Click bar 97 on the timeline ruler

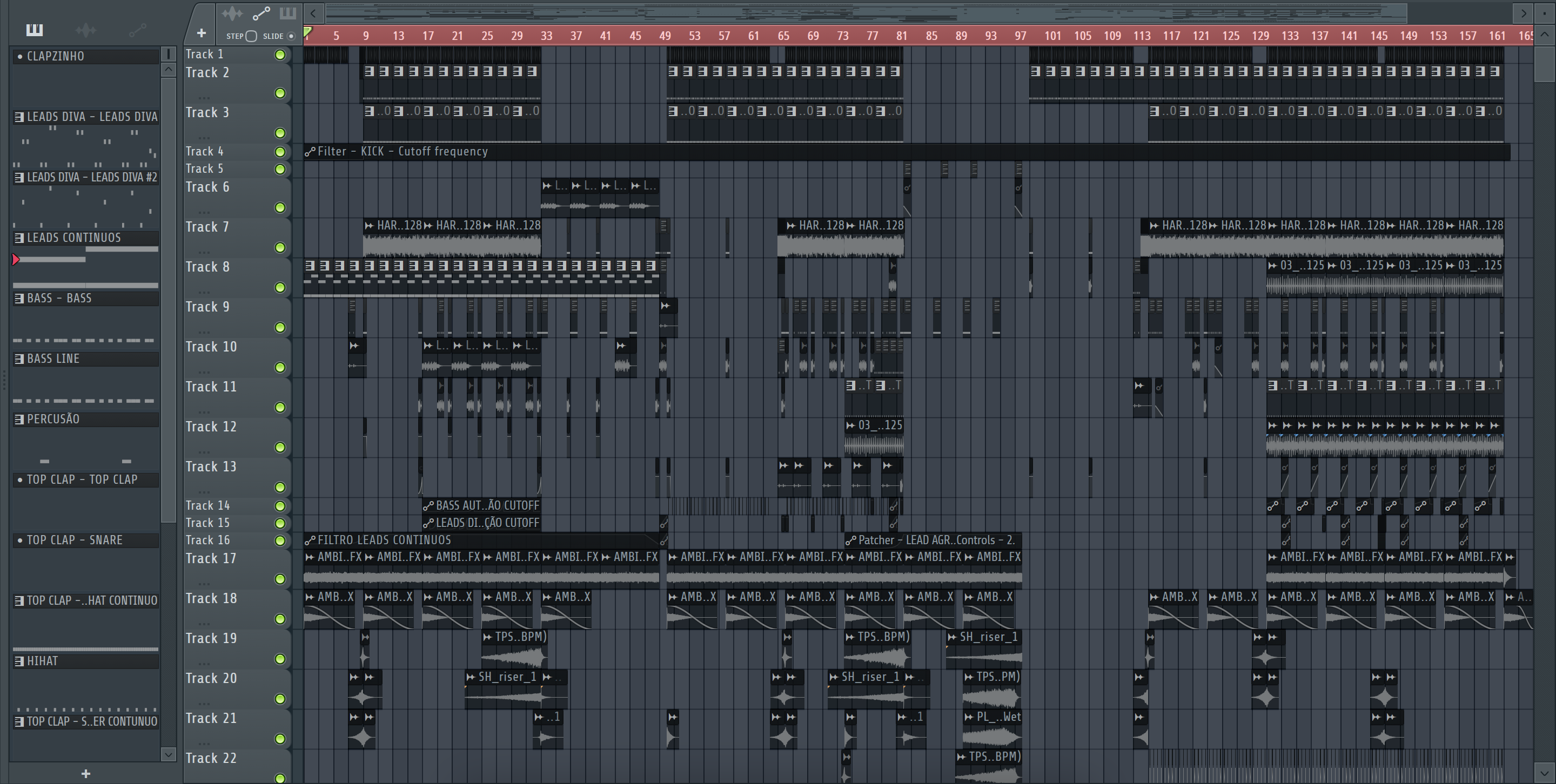pos(1020,36)
